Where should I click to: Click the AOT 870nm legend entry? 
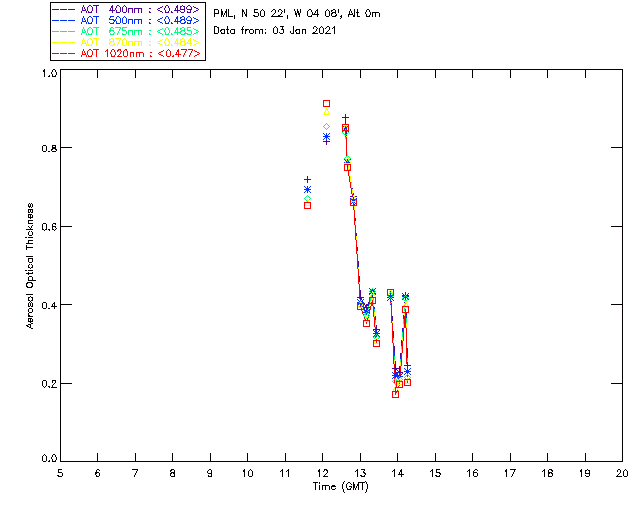[x=127, y=42]
